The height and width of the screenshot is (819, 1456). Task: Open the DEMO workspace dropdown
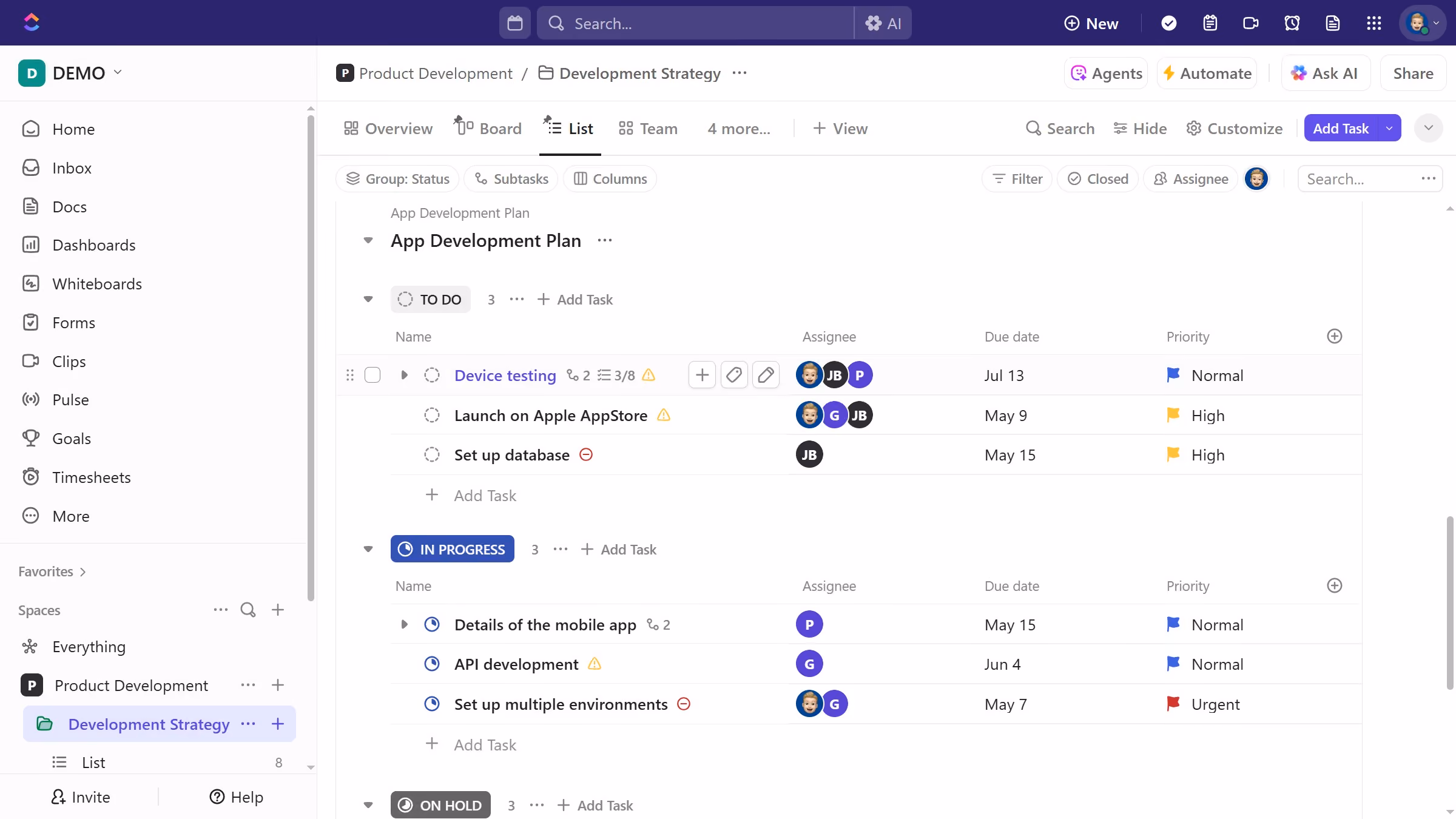coord(70,73)
